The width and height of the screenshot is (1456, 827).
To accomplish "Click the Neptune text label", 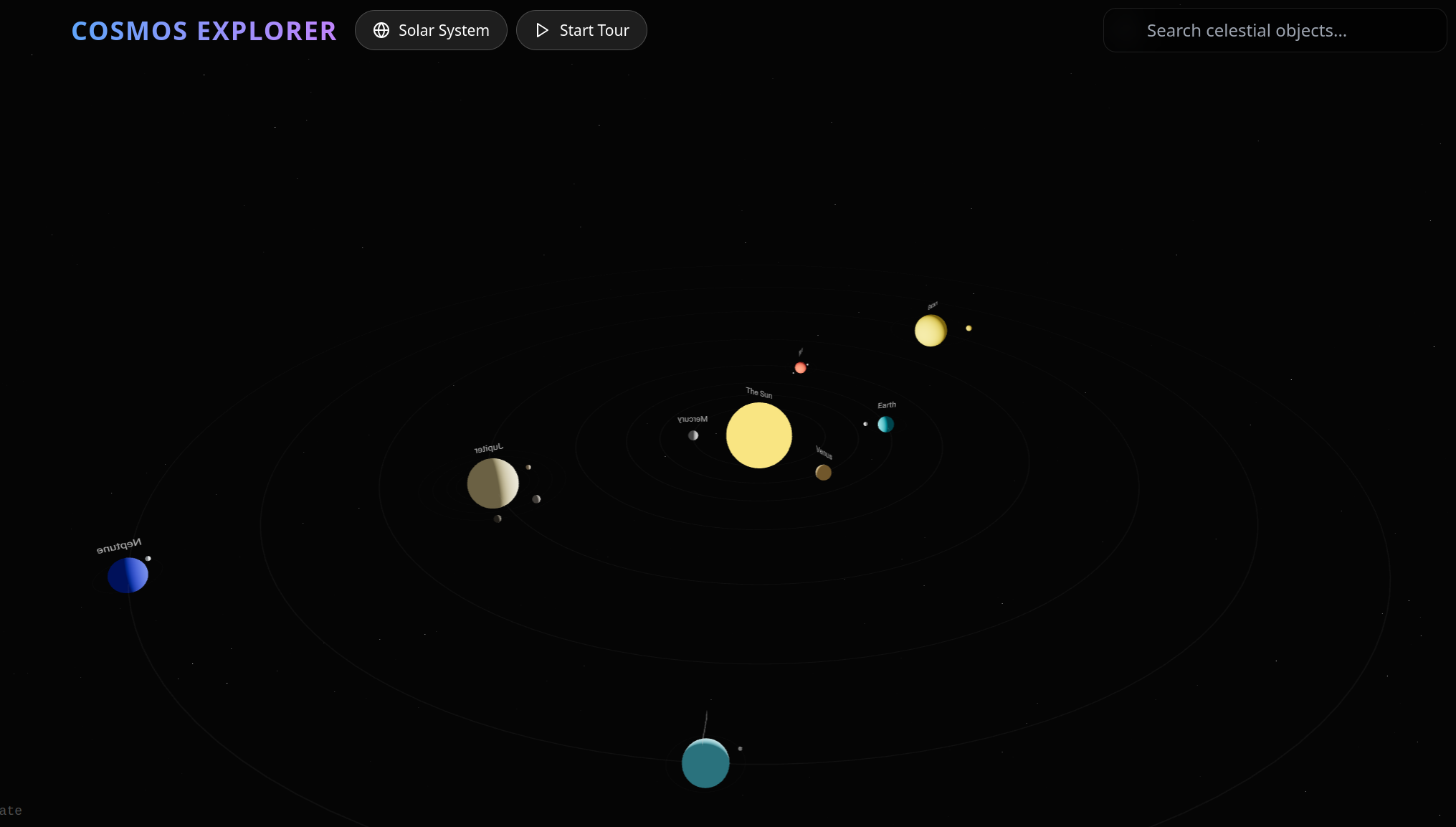I will click(x=119, y=547).
